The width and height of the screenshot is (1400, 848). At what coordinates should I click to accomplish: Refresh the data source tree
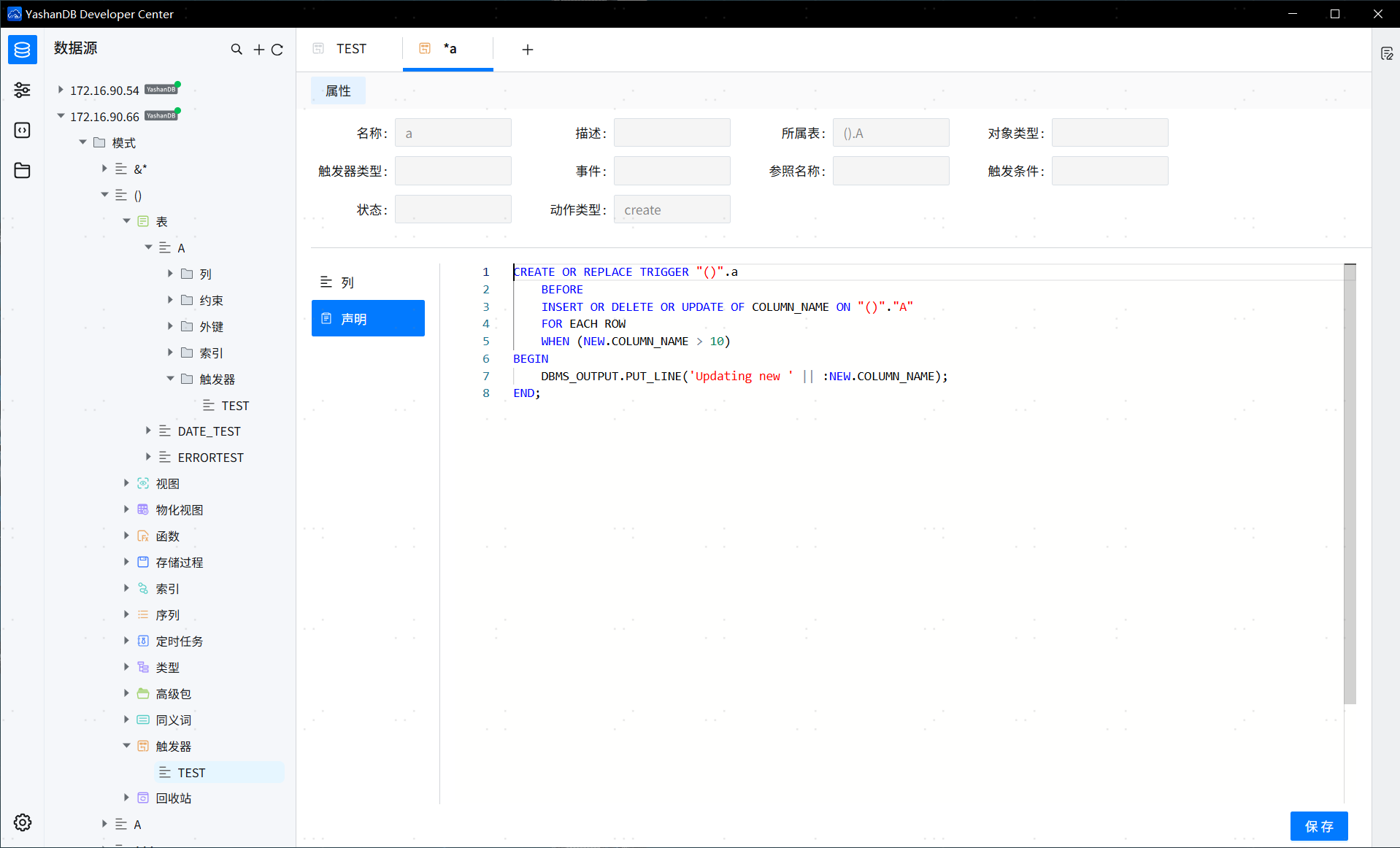point(278,49)
